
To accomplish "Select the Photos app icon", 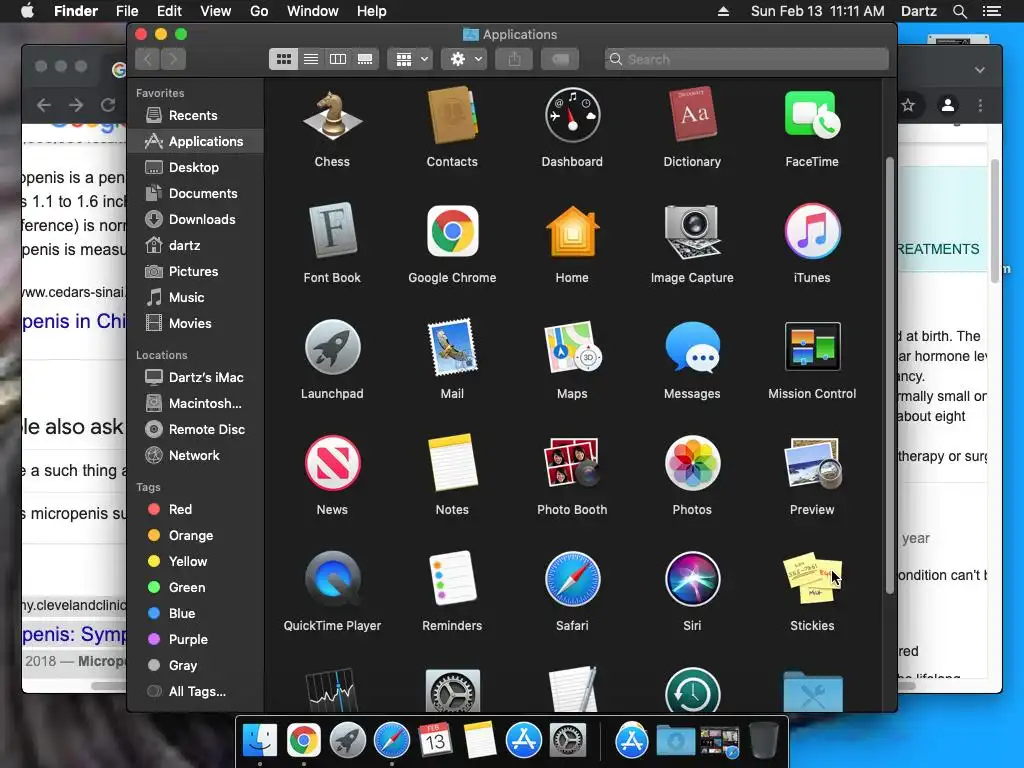I will 692,463.
